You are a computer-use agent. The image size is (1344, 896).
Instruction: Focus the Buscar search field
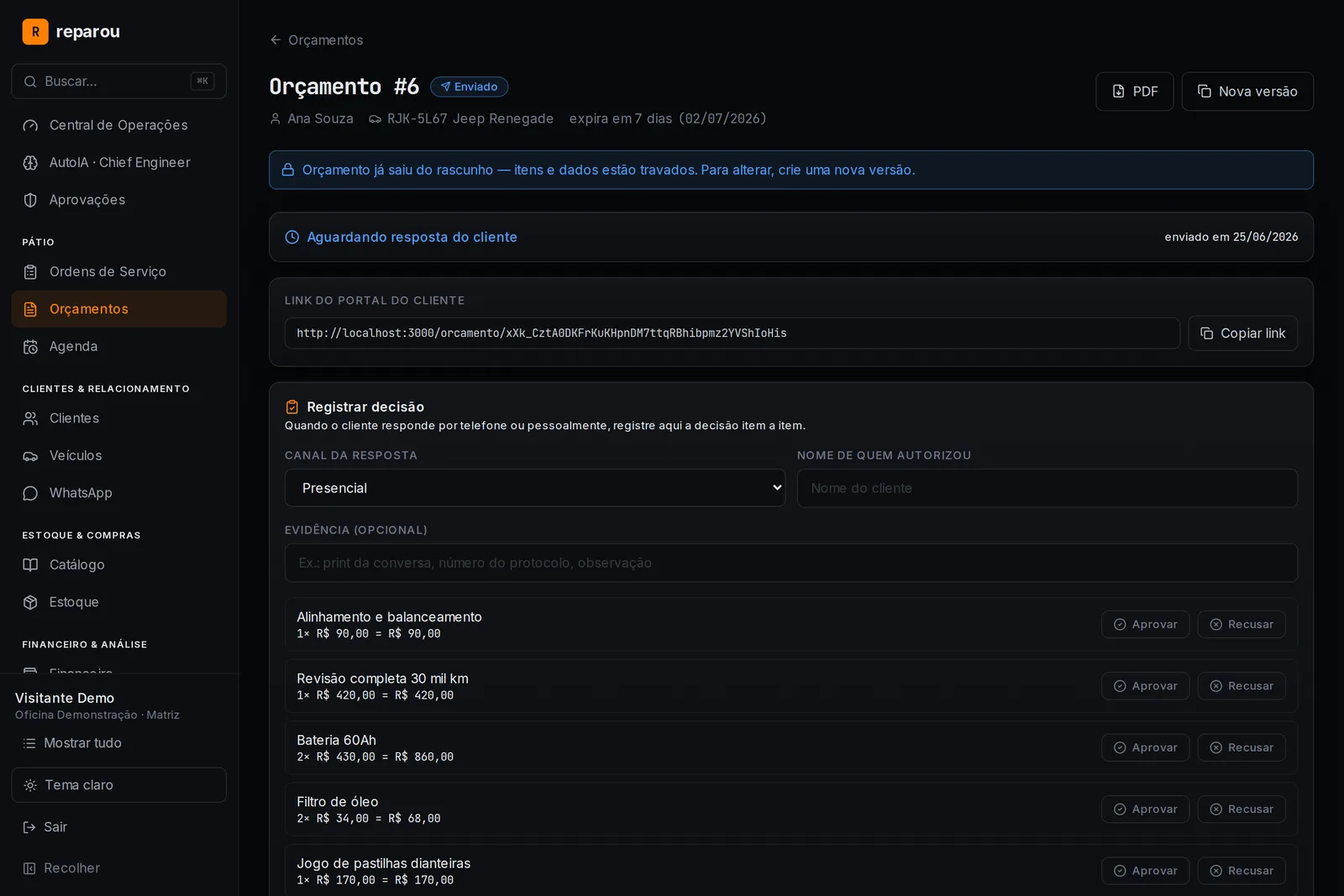pyautogui.click(x=119, y=81)
